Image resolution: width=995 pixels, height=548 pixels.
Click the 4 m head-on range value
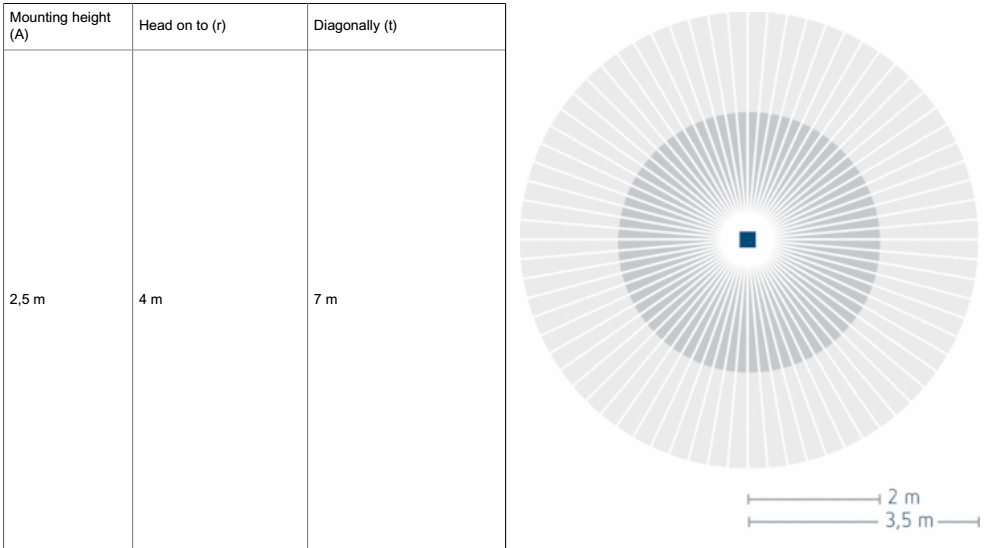(x=150, y=299)
